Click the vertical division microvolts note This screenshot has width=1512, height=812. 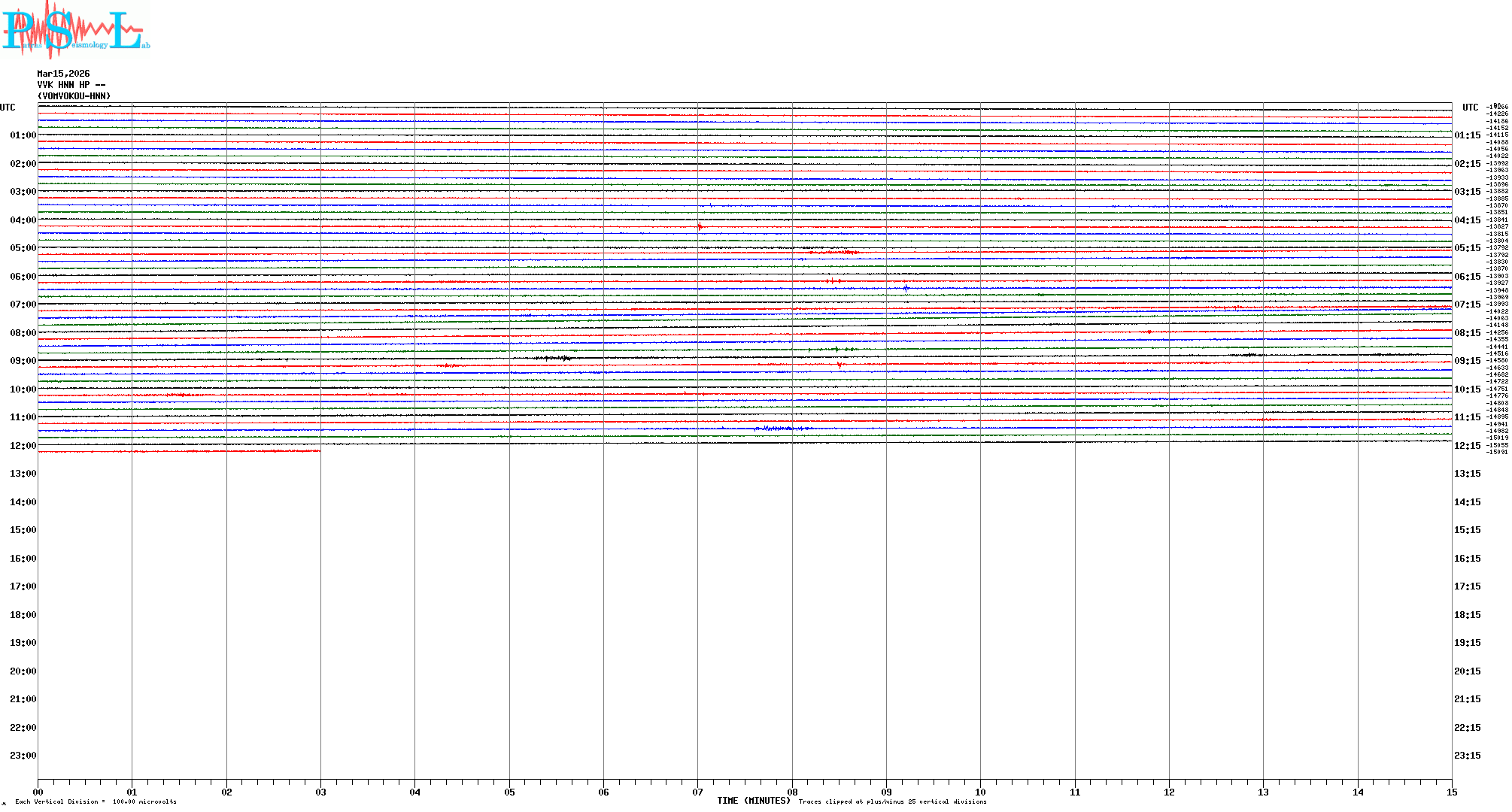(x=96, y=801)
